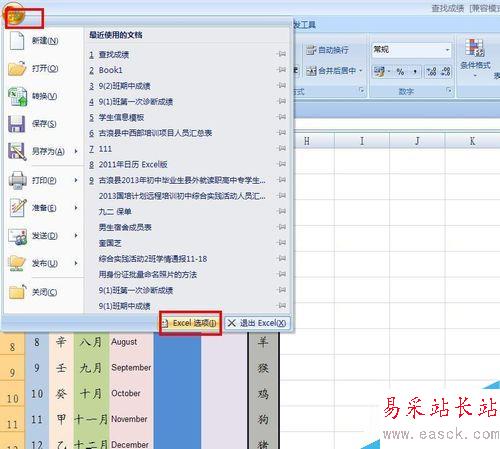The height and width of the screenshot is (449, 500).
Task: Open the merge and center dropdown arrow
Action: 361,71
